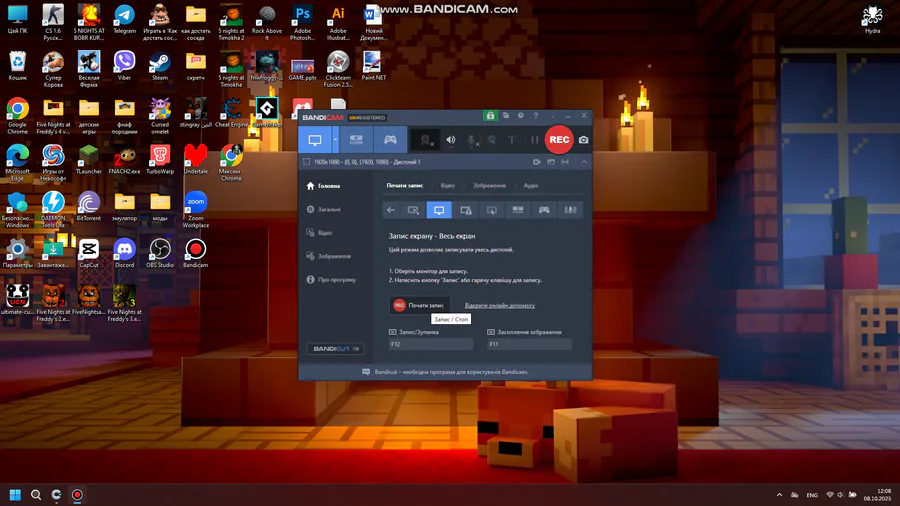Collapse the panel with the up chevron
Viewport: 900px width, 506px height.
(x=584, y=162)
